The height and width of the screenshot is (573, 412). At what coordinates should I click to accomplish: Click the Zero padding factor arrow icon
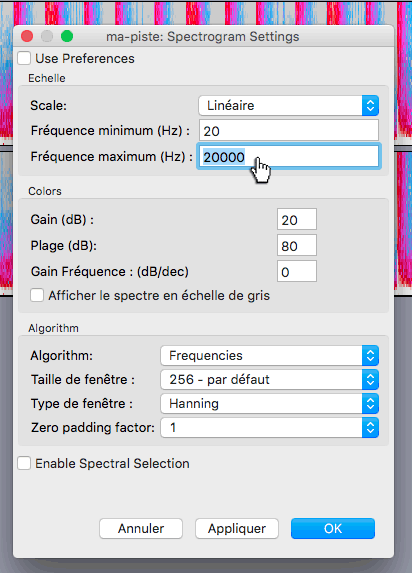[x=370, y=428]
